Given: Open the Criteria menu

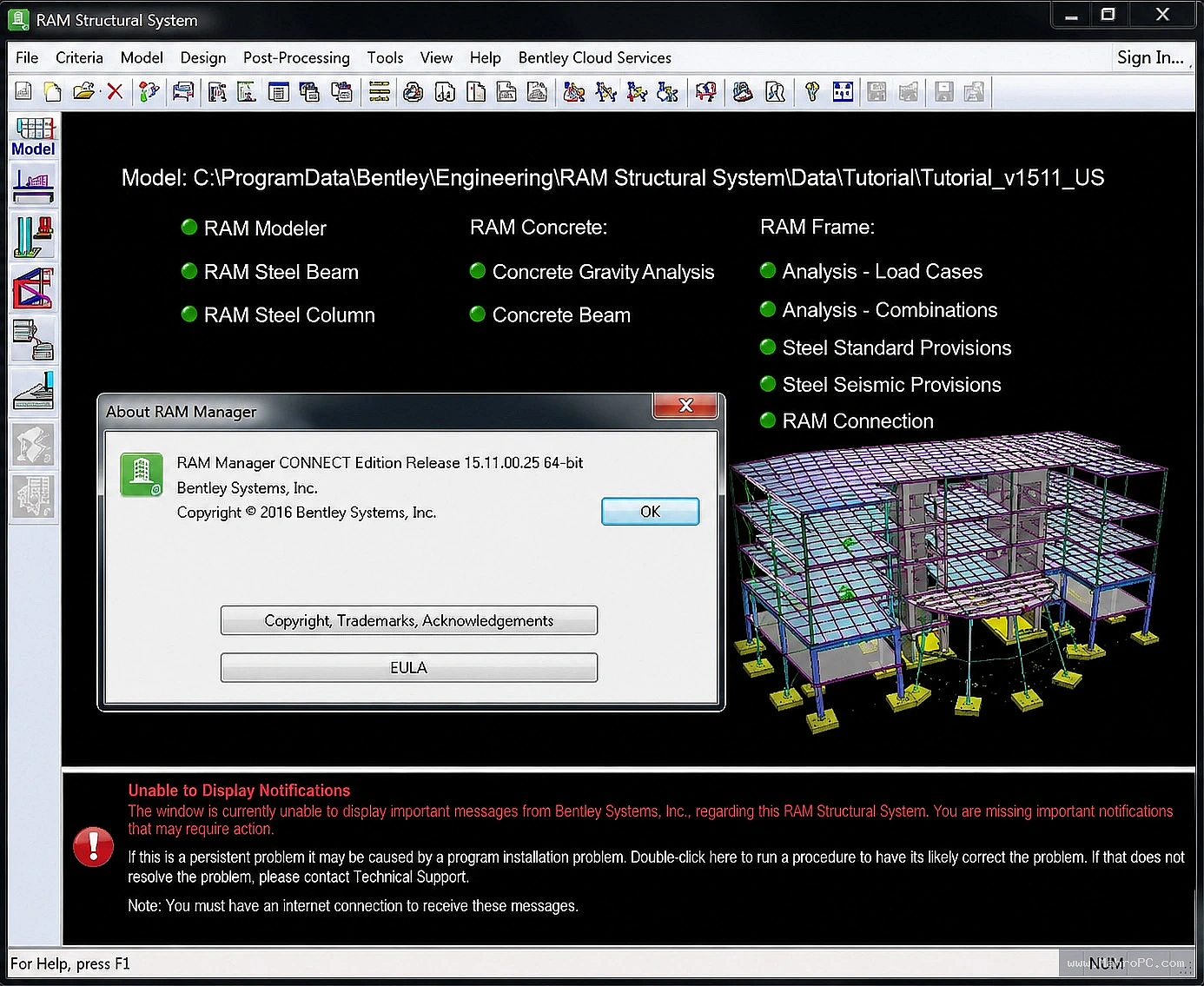Looking at the screenshot, I should [79, 57].
